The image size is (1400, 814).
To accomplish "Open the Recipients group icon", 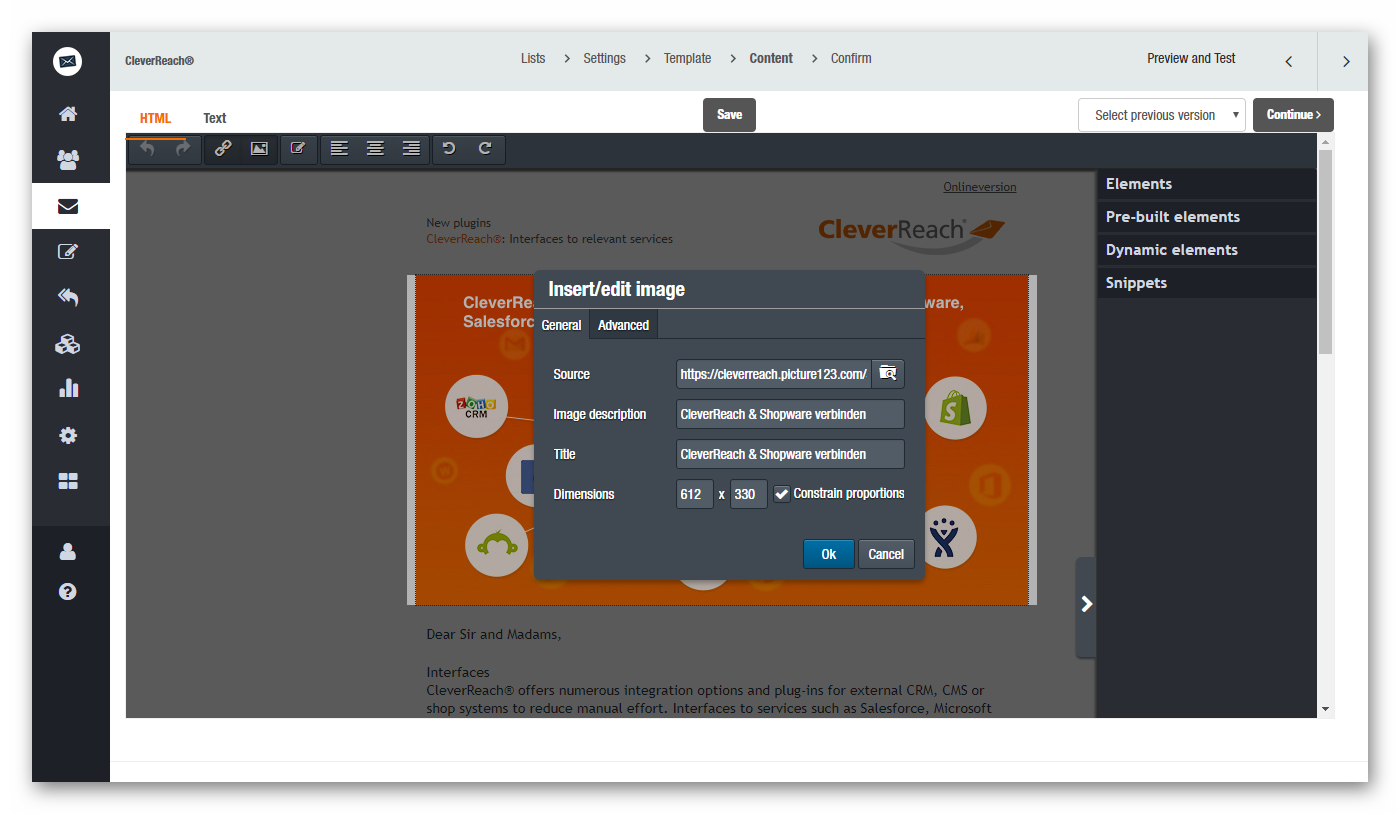I will (68, 159).
